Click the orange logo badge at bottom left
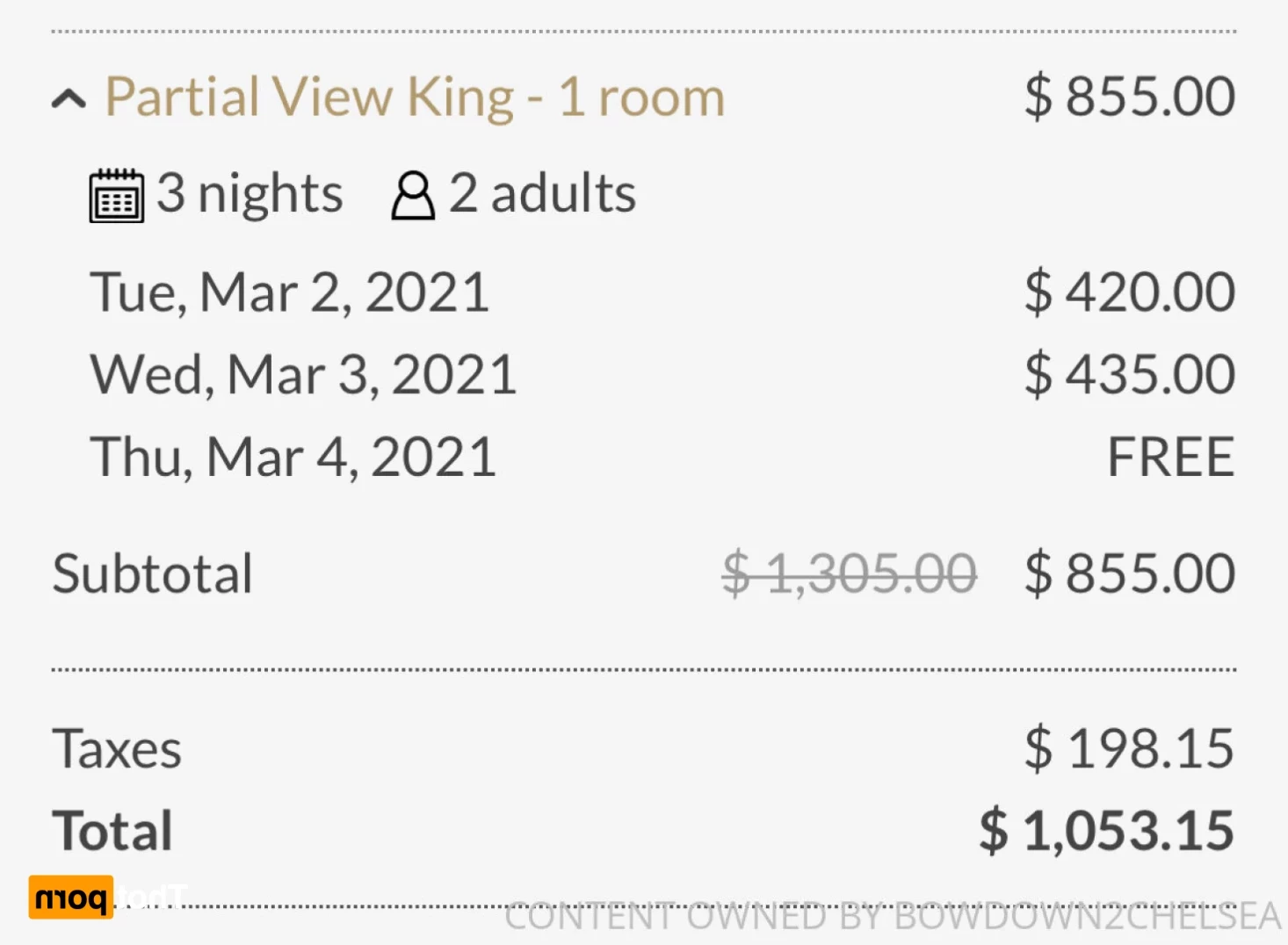1288x945 pixels. point(71,898)
